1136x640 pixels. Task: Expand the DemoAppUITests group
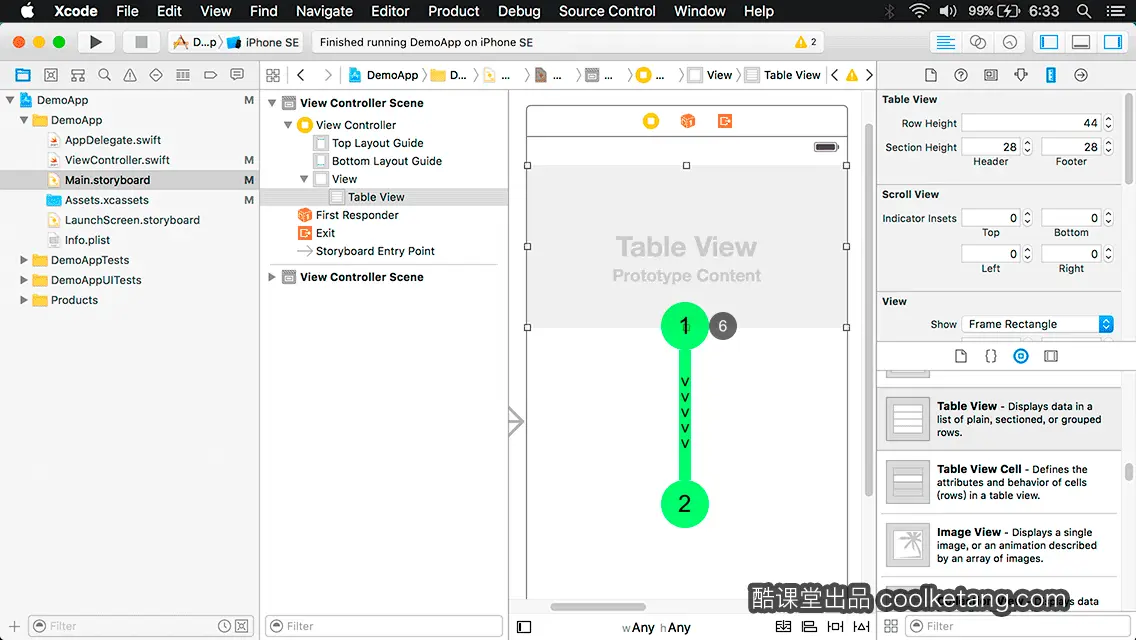[24, 280]
